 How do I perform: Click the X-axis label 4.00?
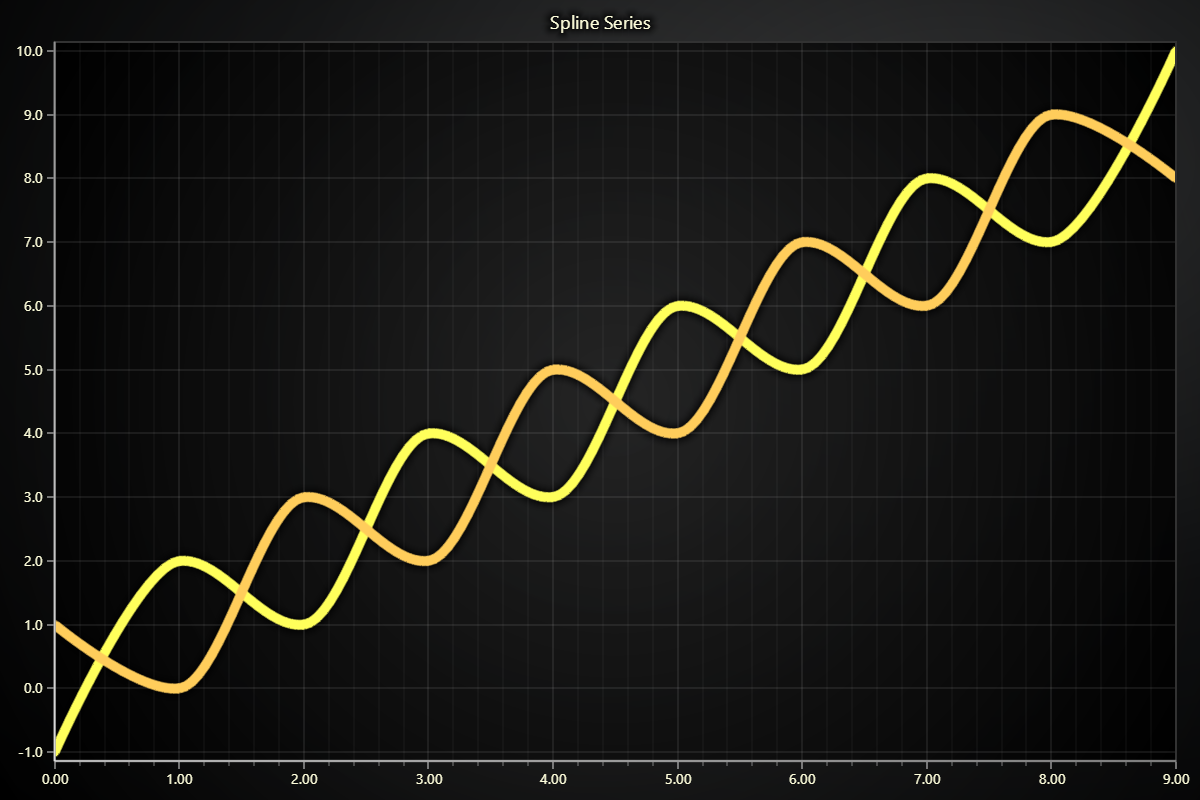click(553, 778)
